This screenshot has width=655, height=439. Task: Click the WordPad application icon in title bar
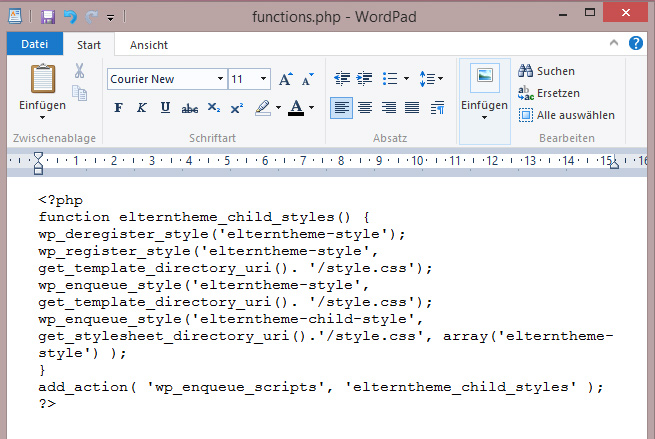15,16
